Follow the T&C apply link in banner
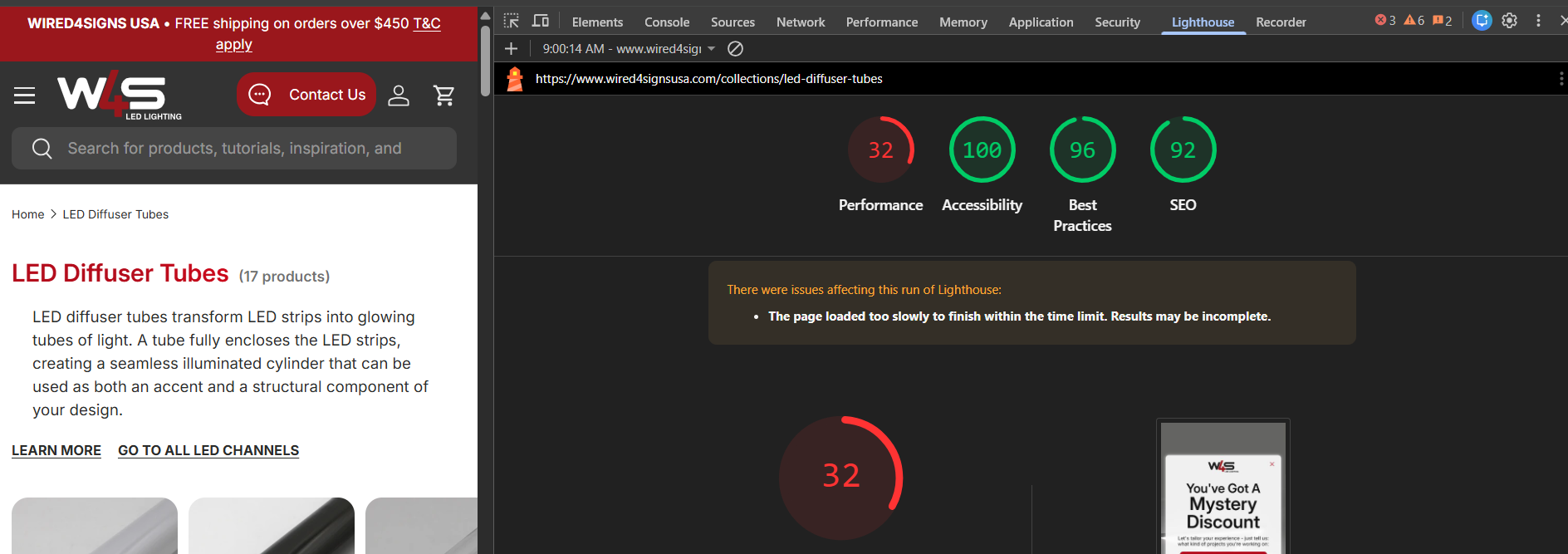1568x554 pixels. [x=427, y=23]
